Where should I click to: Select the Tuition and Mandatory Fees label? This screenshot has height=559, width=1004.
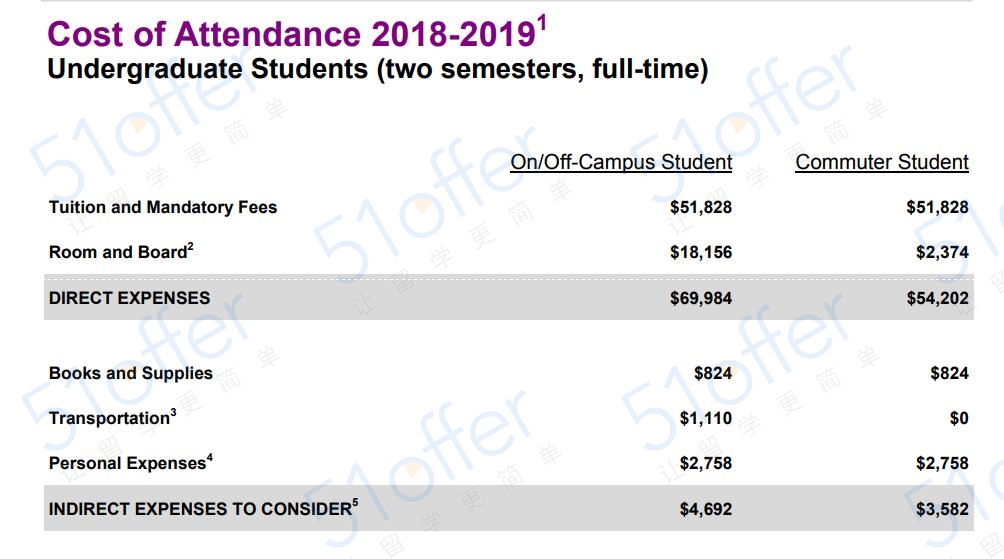pyautogui.click(x=163, y=207)
